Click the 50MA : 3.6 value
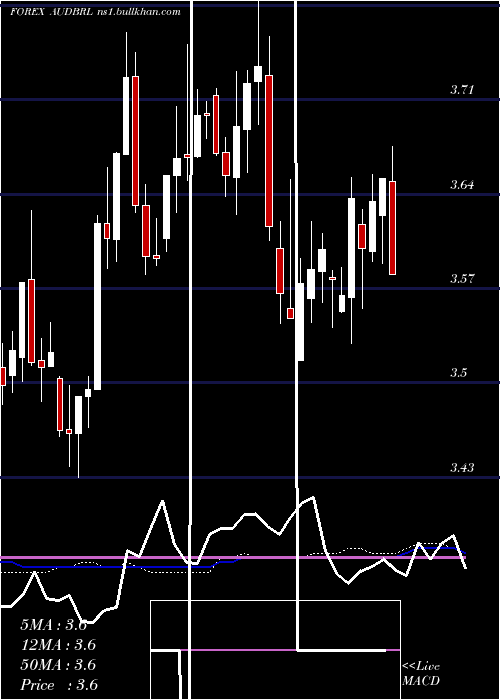This screenshot has width=500, height=700. tap(58, 665)
